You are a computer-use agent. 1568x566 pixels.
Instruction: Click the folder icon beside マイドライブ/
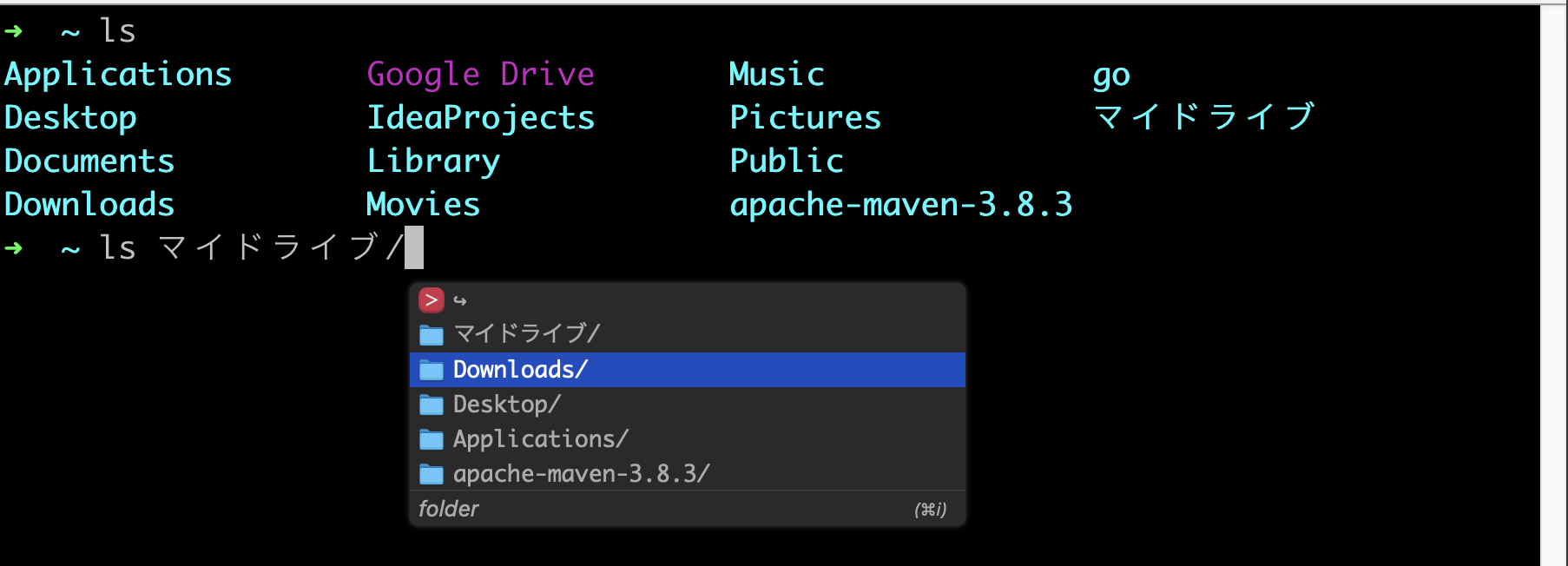click(430, 333)
